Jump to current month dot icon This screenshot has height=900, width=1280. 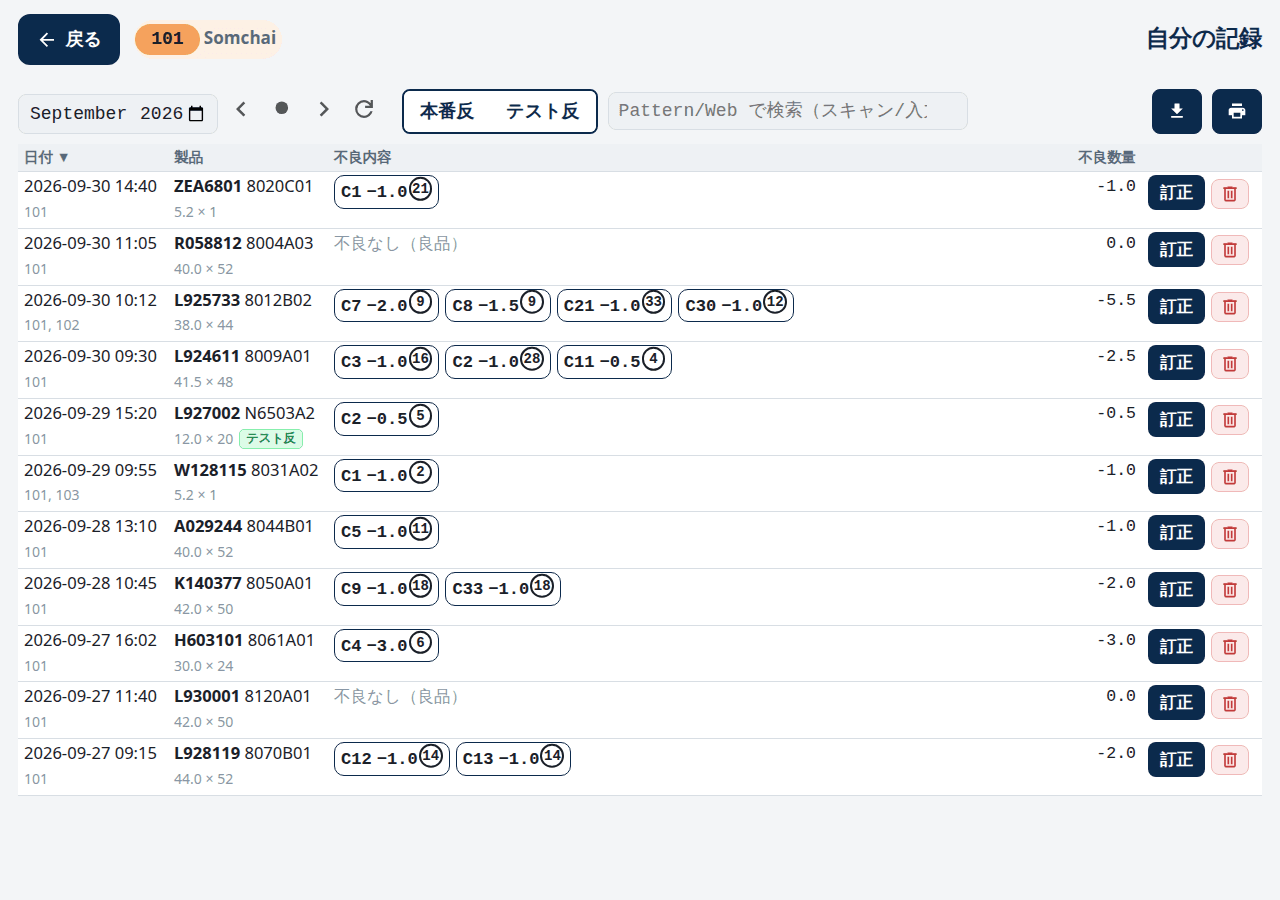tap(282, 108)
